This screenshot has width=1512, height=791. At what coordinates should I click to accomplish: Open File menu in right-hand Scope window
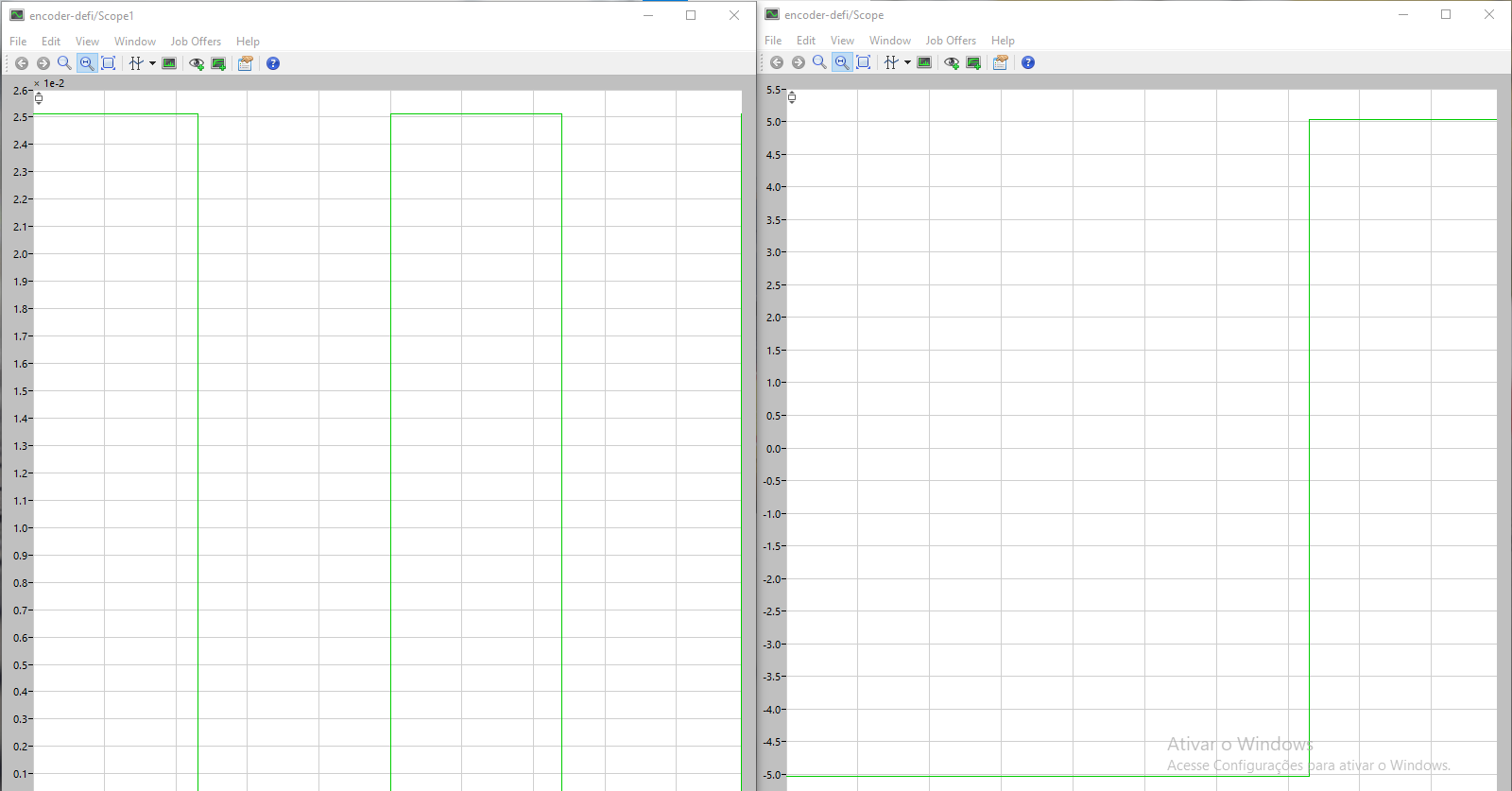pos(773,41)
